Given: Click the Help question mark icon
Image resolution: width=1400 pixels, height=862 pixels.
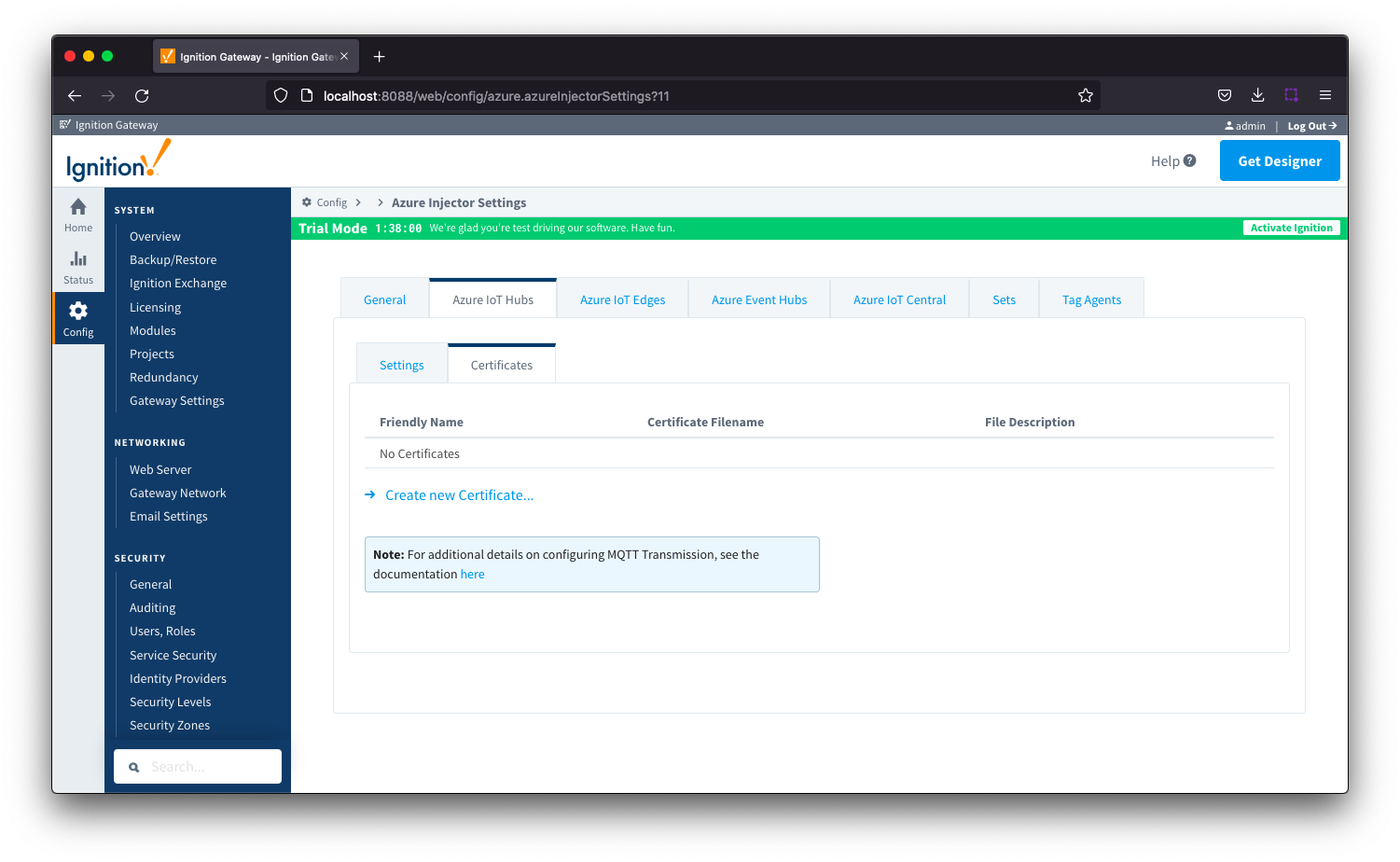Looking at the screenshot, I should (x=1189, y=160).
